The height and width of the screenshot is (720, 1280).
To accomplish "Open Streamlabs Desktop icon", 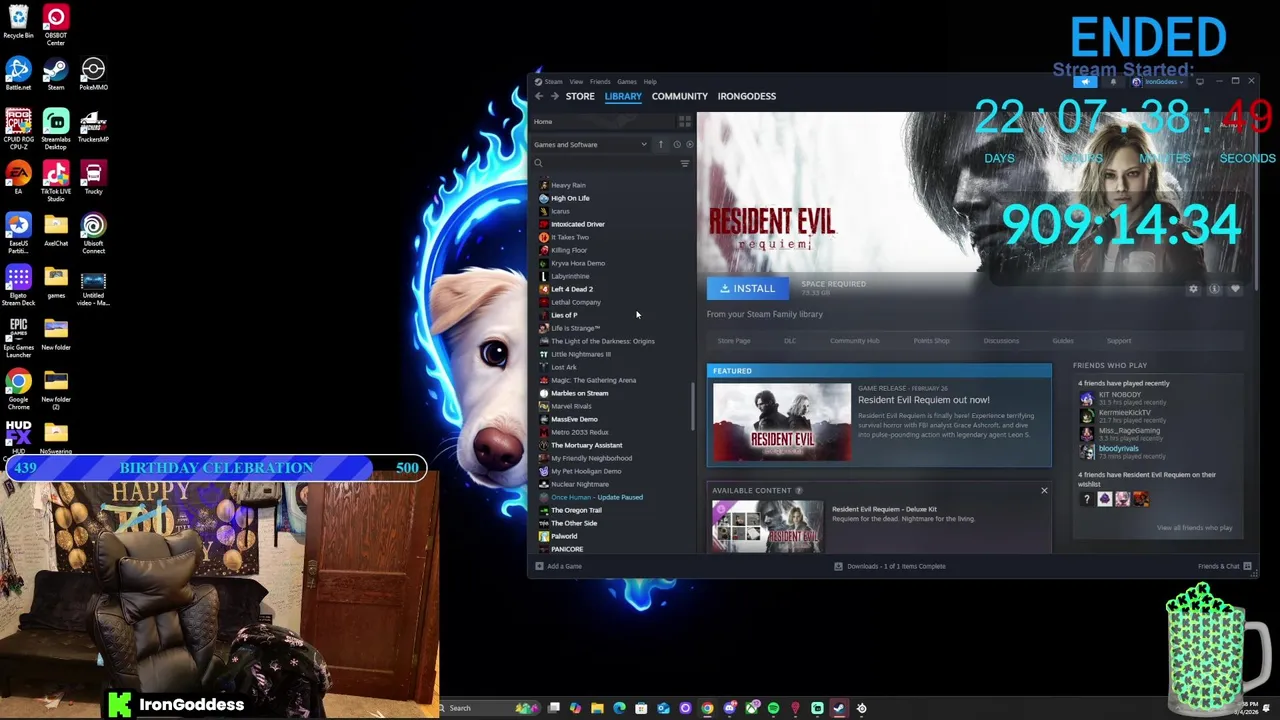I will pos(56,128).
